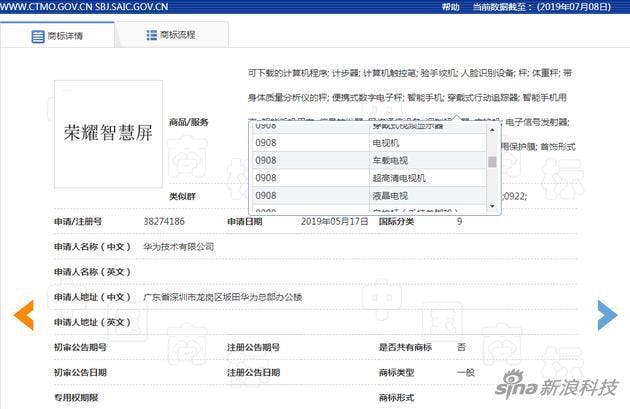Click the 注册公告期号 label
Image resolution: width=630 pixels, height=409 pixels.
pyautogui.click(x=254, y=347)
